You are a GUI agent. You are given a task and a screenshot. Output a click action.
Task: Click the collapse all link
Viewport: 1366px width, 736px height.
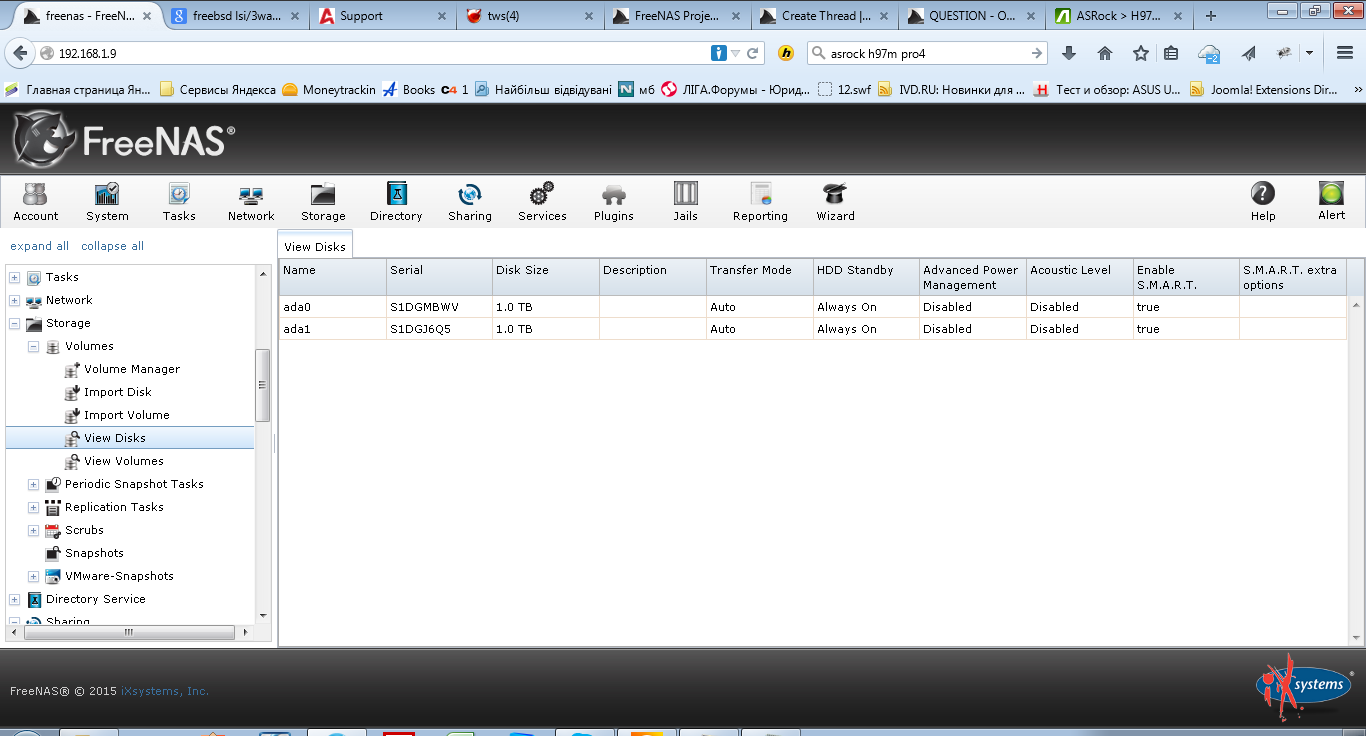112,246
